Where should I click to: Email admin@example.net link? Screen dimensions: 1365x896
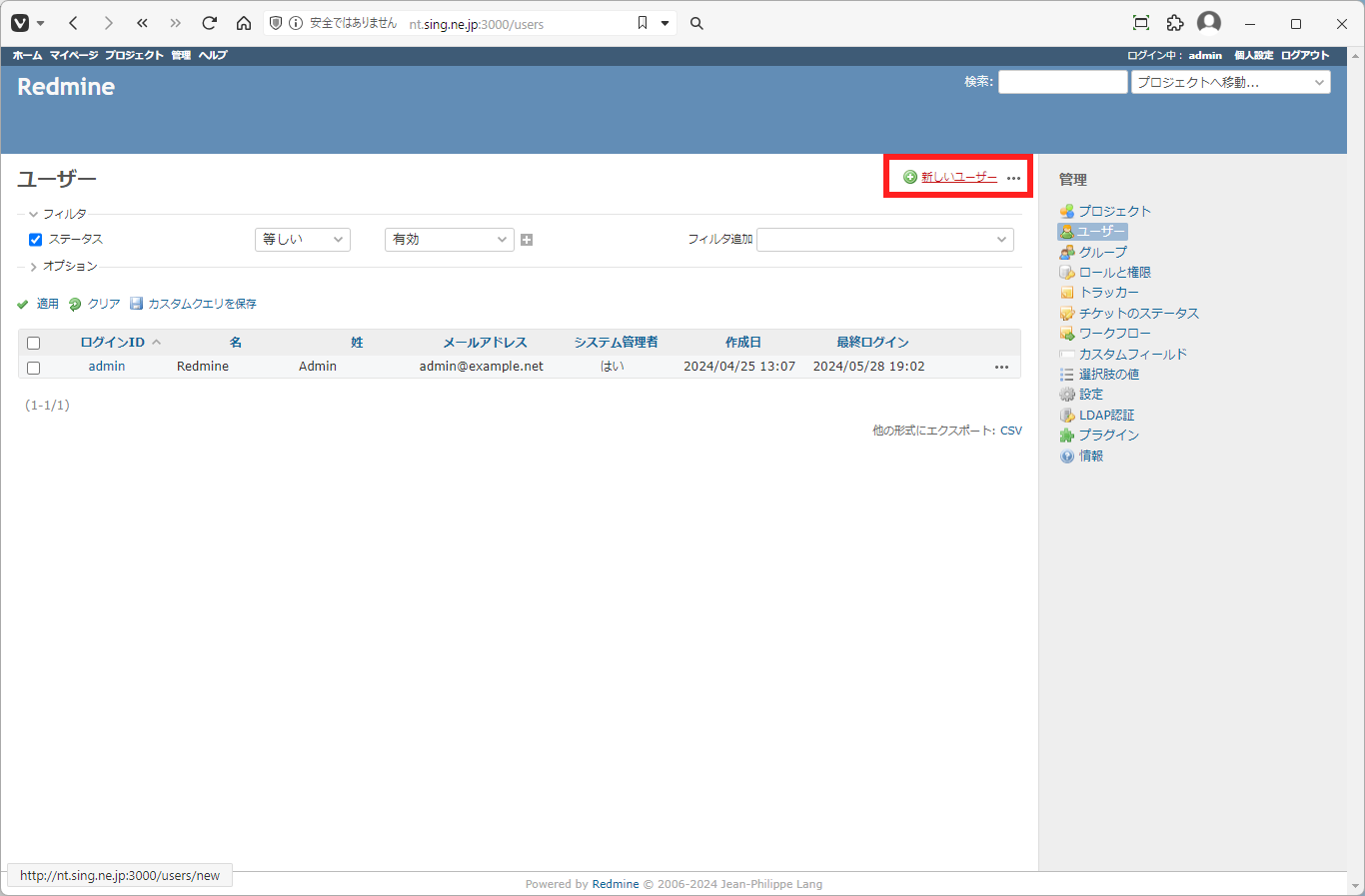pyautogui.click(x=482, y=367)
